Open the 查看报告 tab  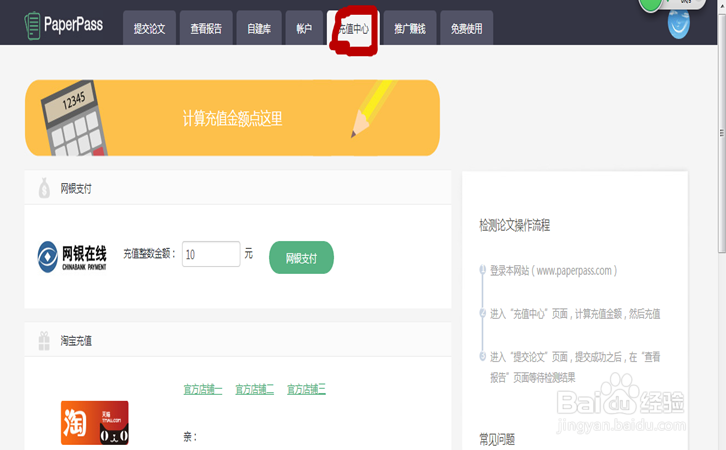pos(206,28)
